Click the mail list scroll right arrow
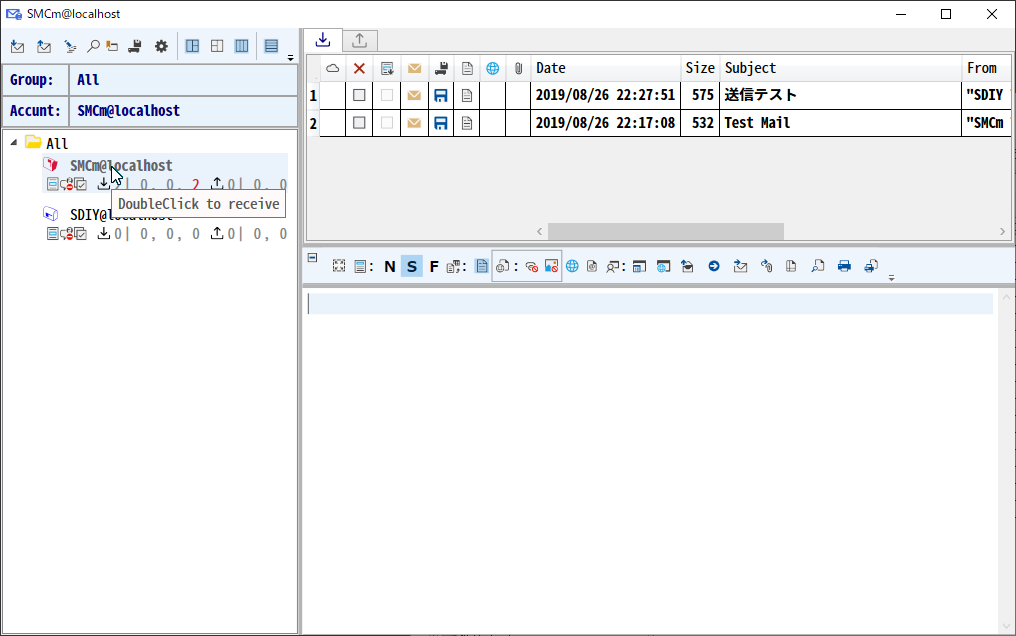This screenshot has height=636, width=1016. 1002,231
